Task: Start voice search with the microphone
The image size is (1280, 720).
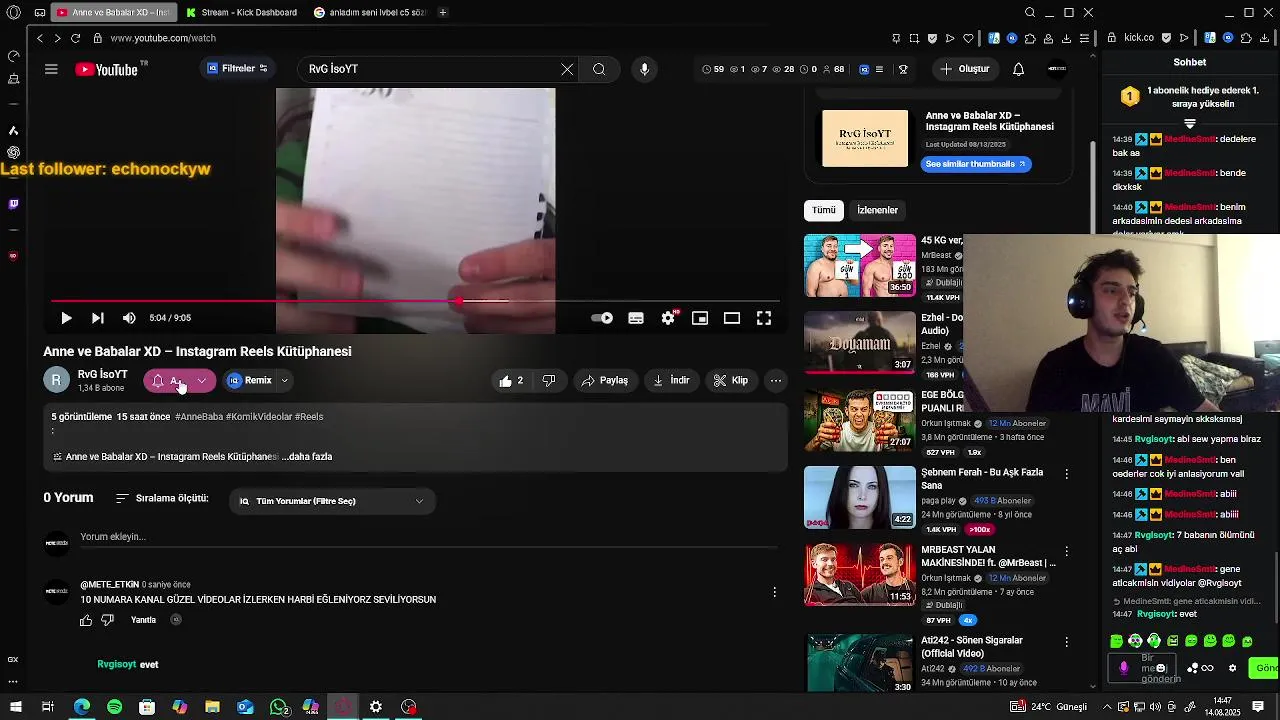Action: 644,69
